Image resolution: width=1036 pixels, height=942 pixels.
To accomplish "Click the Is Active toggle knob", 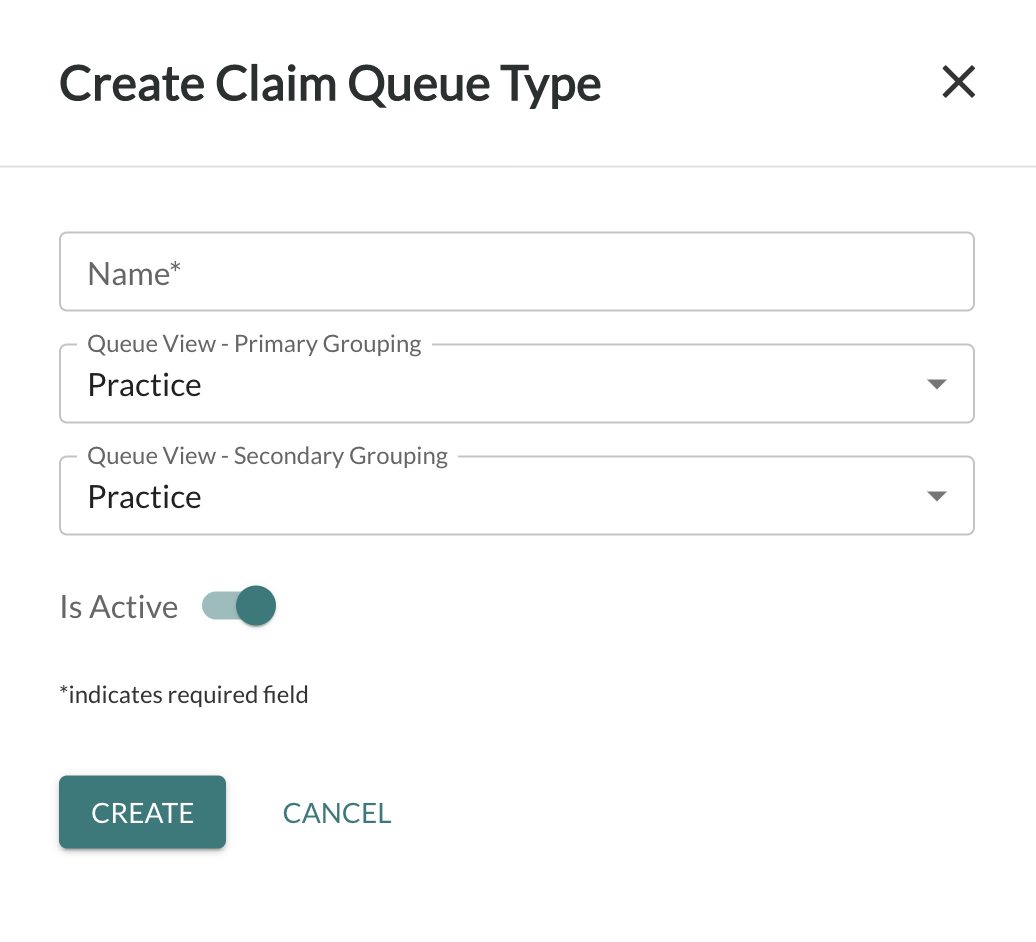I will tap(255, 606).
